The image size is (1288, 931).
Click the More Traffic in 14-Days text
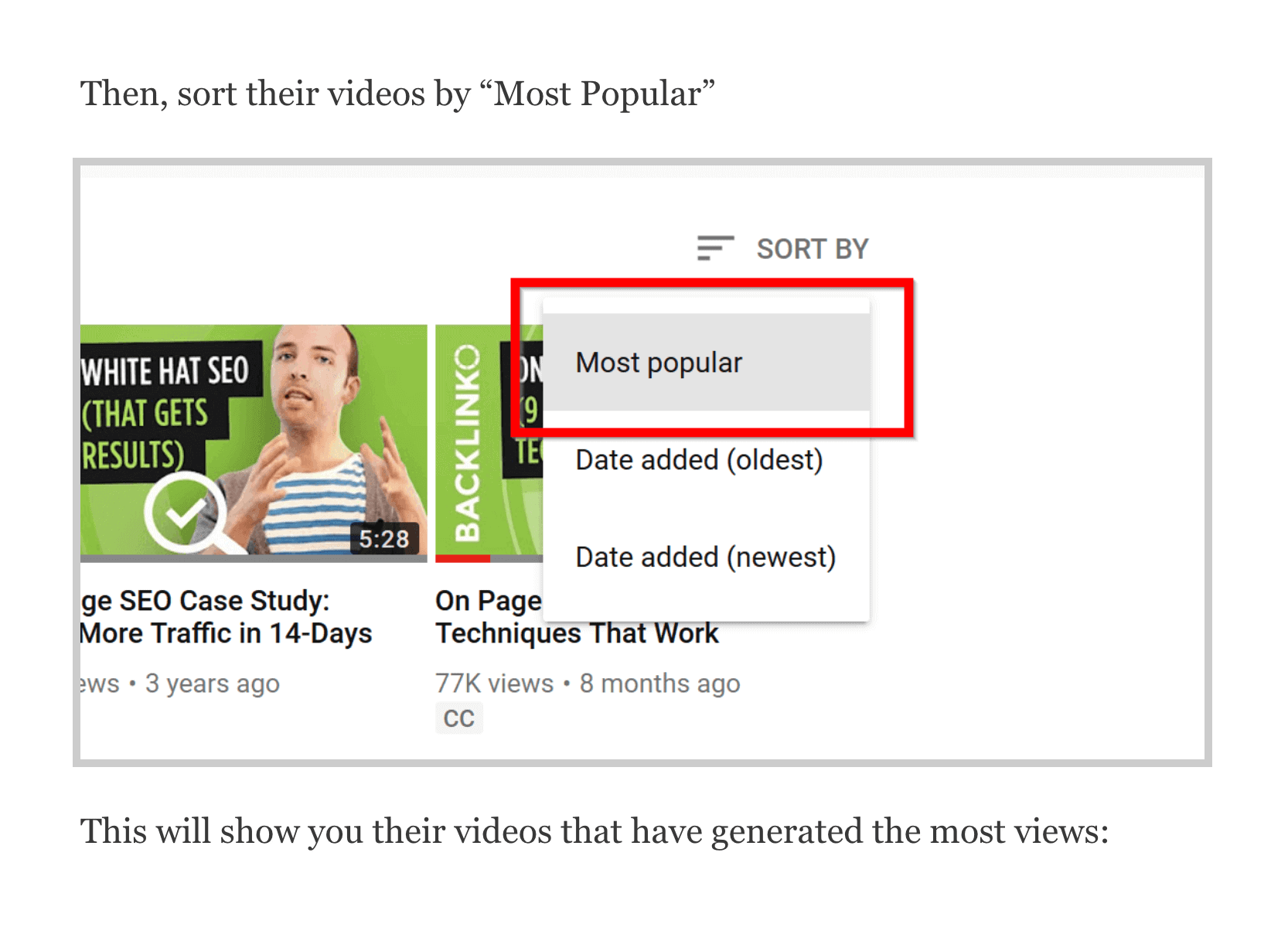tap(227, 633)
